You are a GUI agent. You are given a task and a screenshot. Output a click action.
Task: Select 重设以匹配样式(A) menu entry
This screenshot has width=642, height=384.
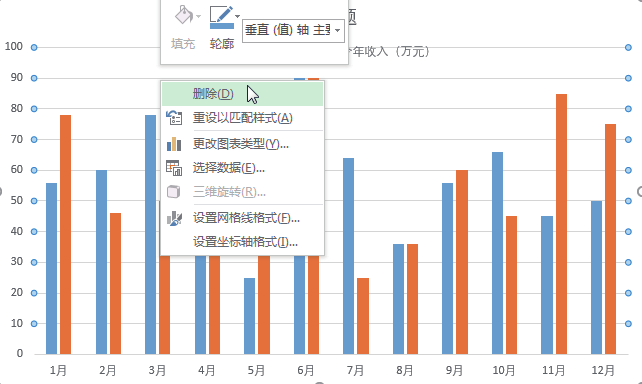242,118
